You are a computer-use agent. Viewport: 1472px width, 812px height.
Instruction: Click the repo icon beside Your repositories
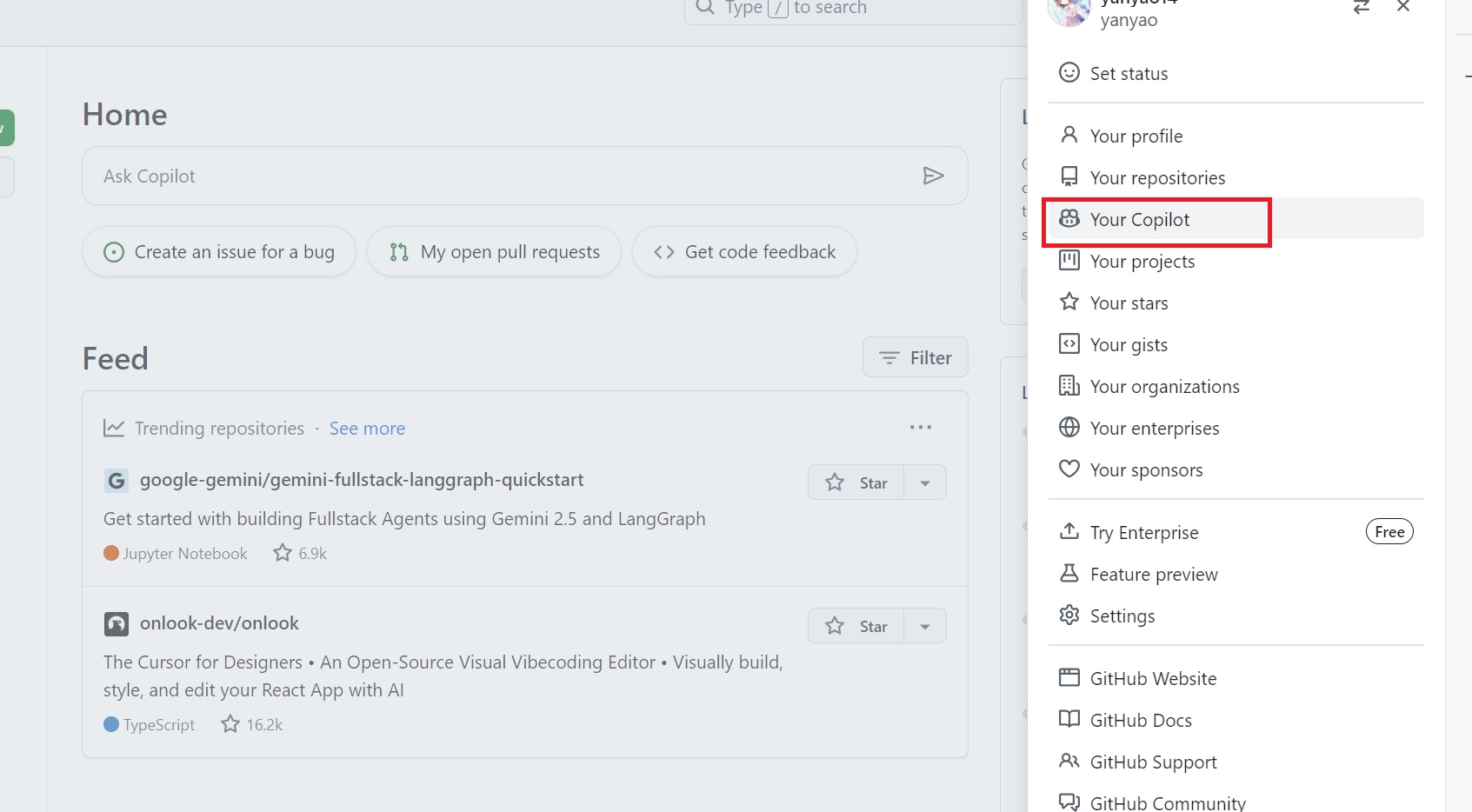tap(1069, 176)
